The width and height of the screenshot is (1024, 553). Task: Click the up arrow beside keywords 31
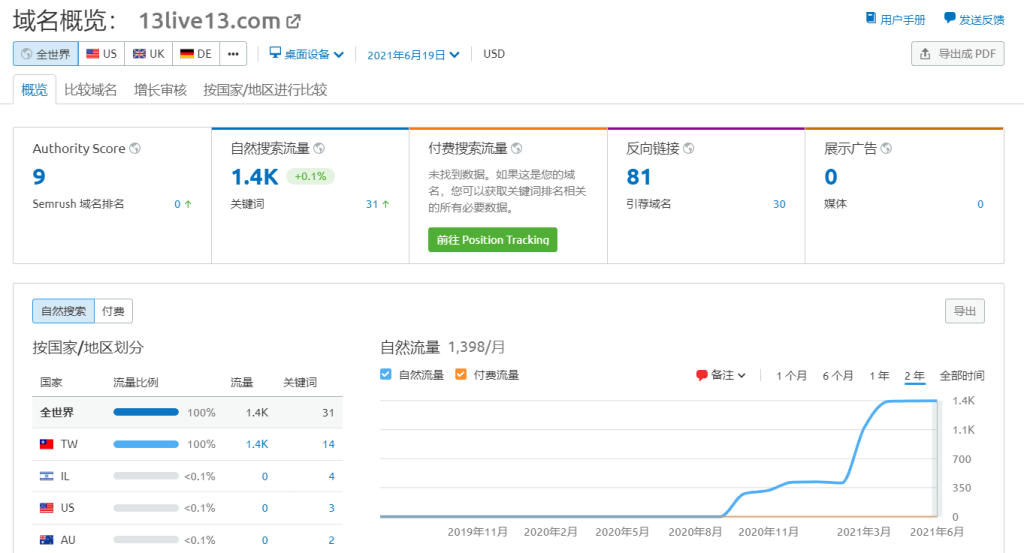point(385,204)
